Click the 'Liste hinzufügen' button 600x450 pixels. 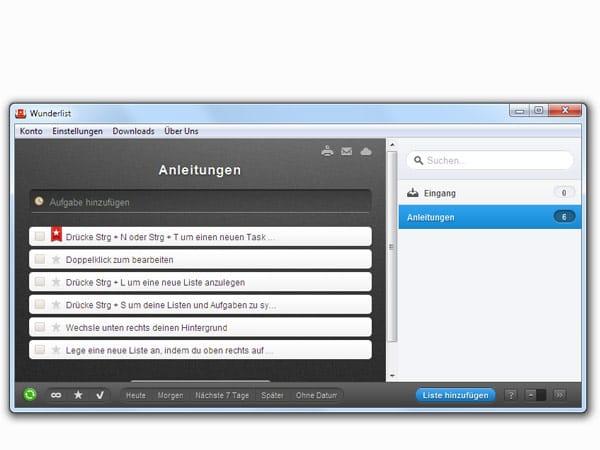click(455, 395)
